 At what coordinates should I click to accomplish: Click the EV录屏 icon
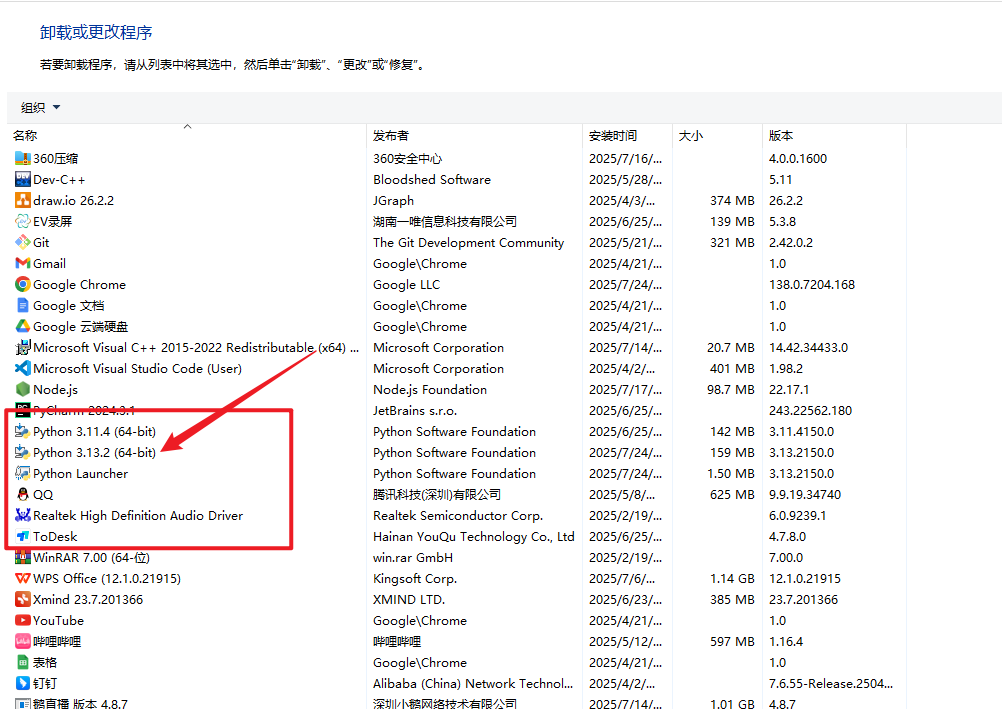pos(22,221)
